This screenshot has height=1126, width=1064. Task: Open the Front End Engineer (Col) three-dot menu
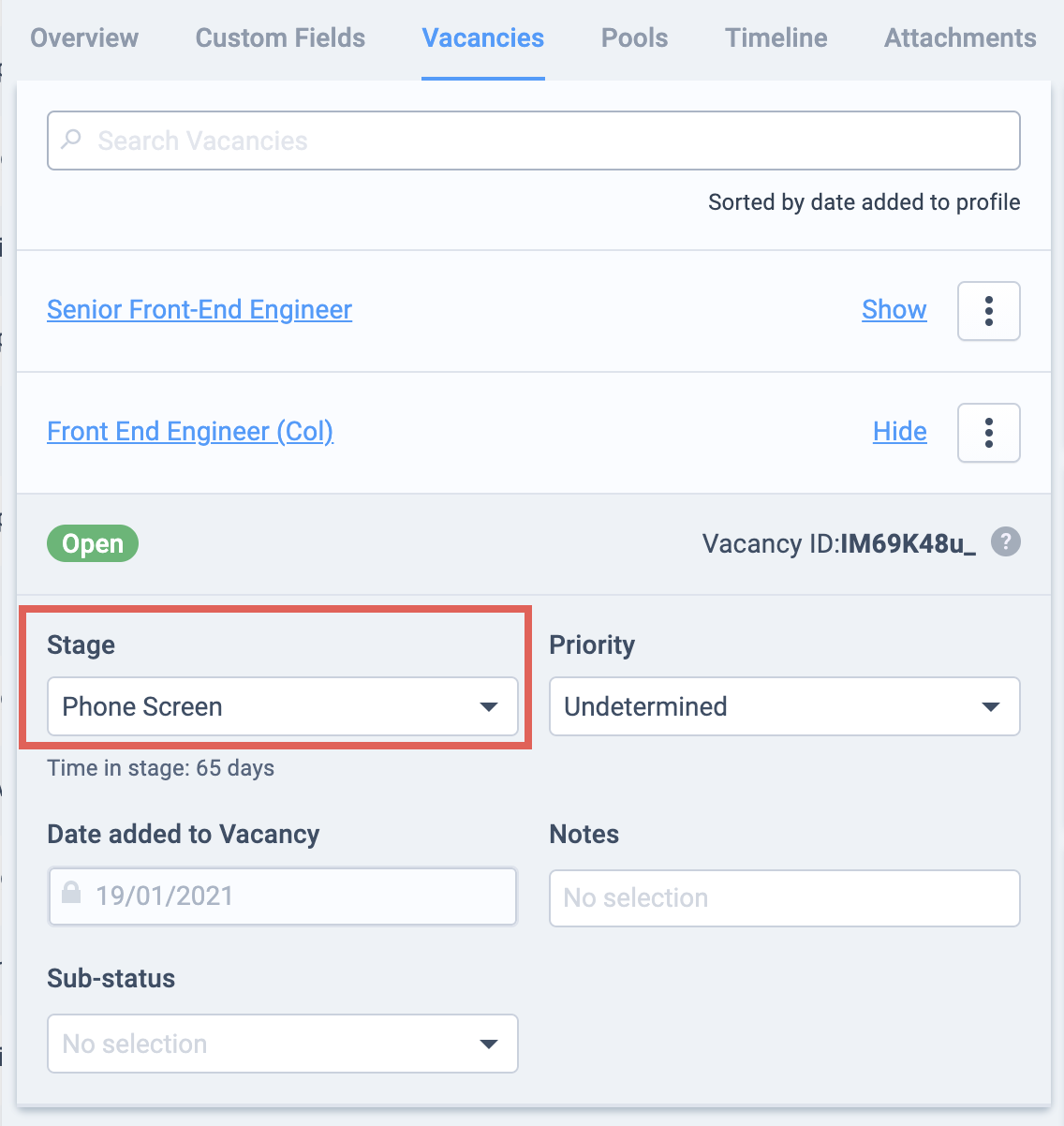[989, 433]
